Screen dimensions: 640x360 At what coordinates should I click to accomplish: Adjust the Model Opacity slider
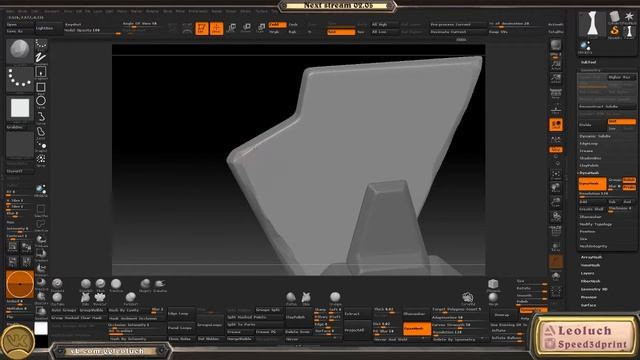tap(93, 31)
